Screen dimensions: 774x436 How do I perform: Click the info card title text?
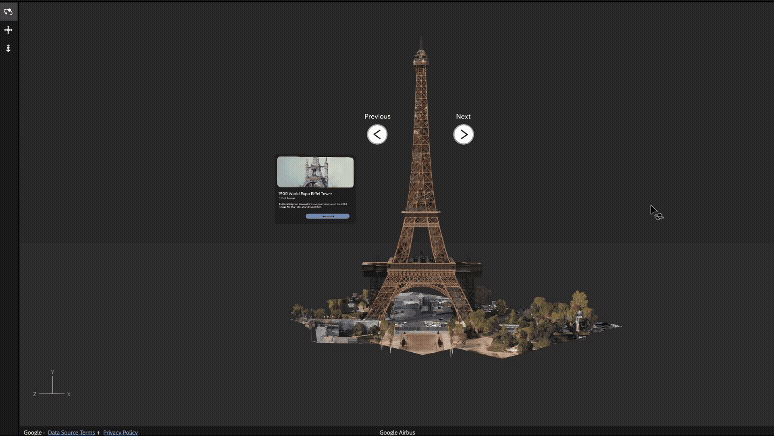point(311,193)
